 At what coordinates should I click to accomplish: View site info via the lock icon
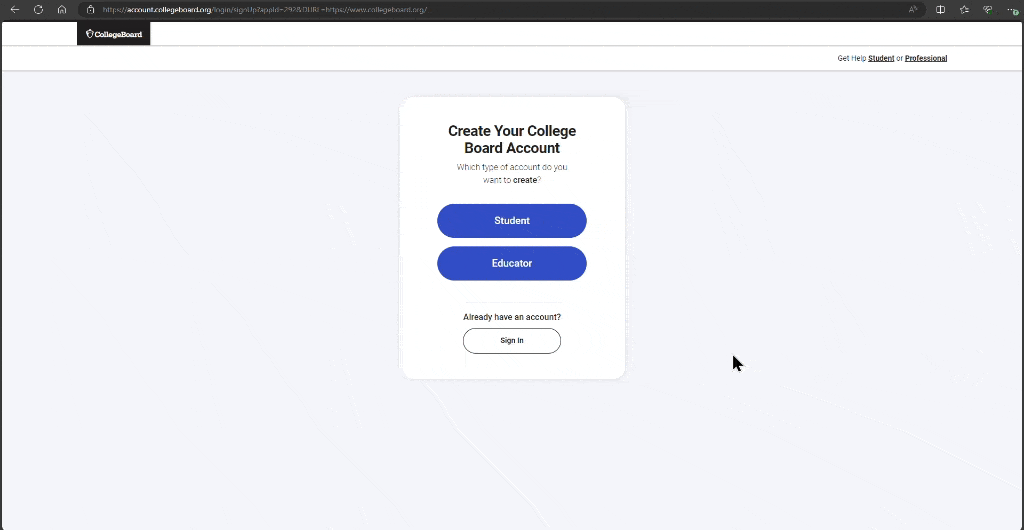click(x=91, y=10)
